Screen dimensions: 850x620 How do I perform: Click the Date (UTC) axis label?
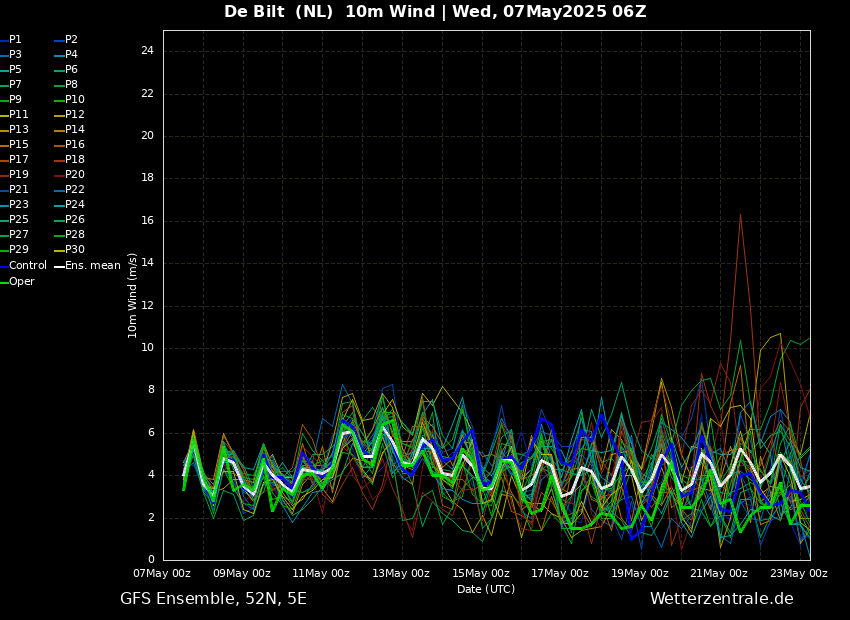tap(486, 590)
